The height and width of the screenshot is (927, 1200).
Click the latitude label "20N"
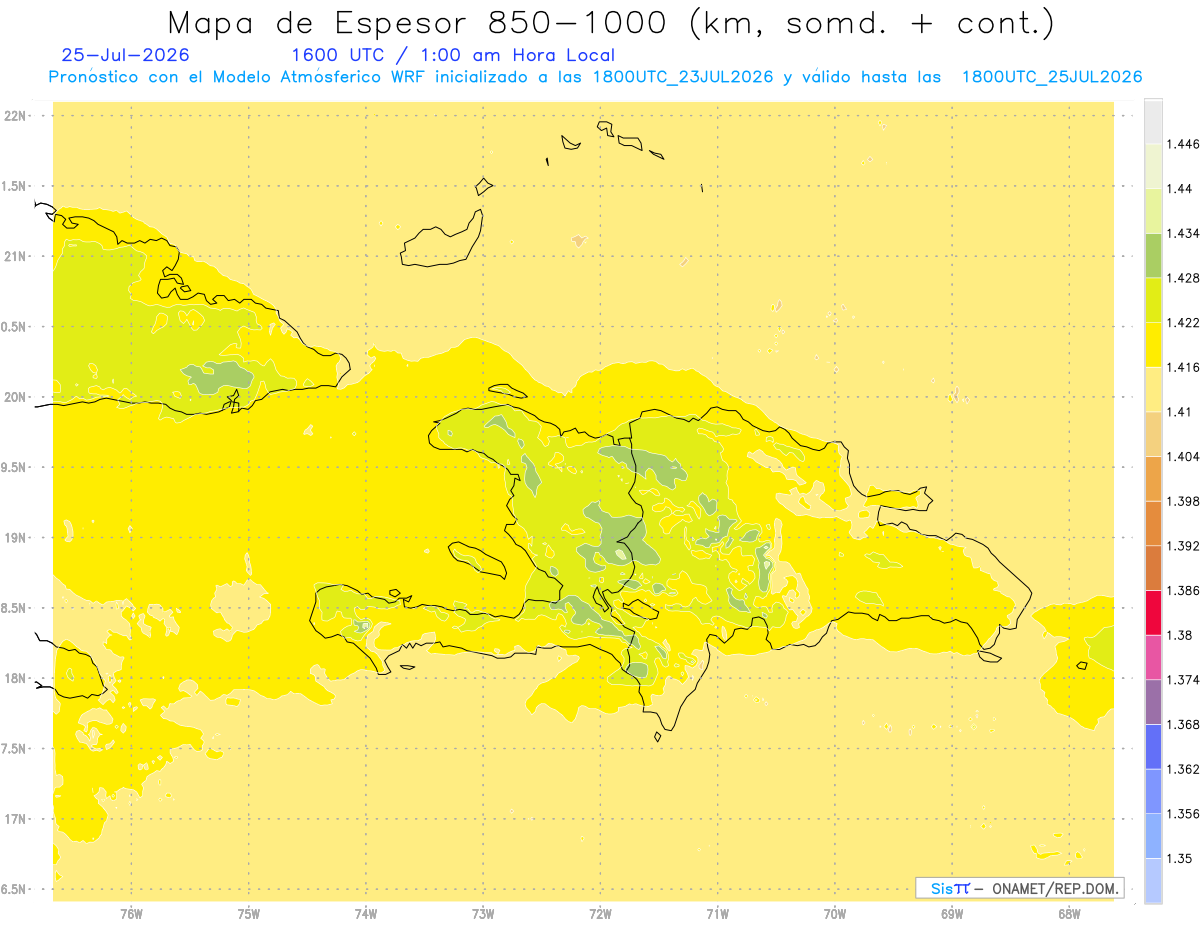point(14,397)
